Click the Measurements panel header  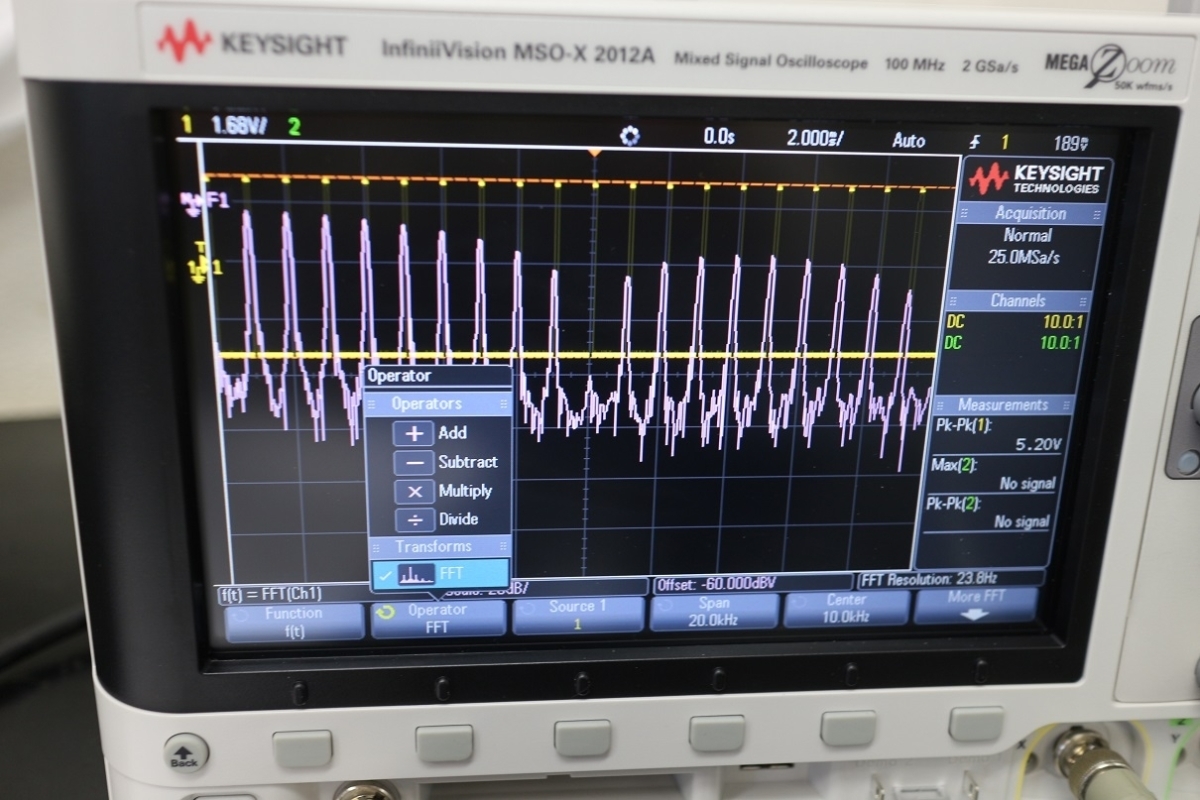click(x=1002, y=405)
